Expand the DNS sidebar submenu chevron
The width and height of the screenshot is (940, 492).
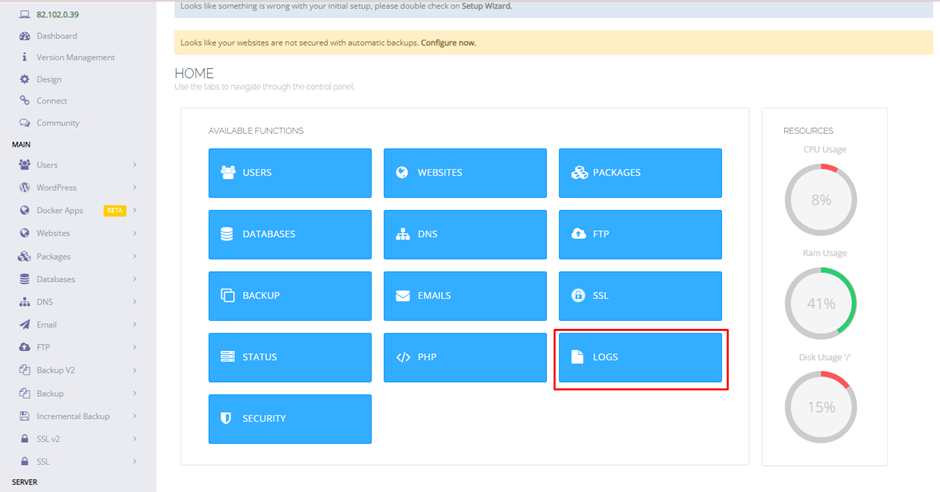point(134,301)
